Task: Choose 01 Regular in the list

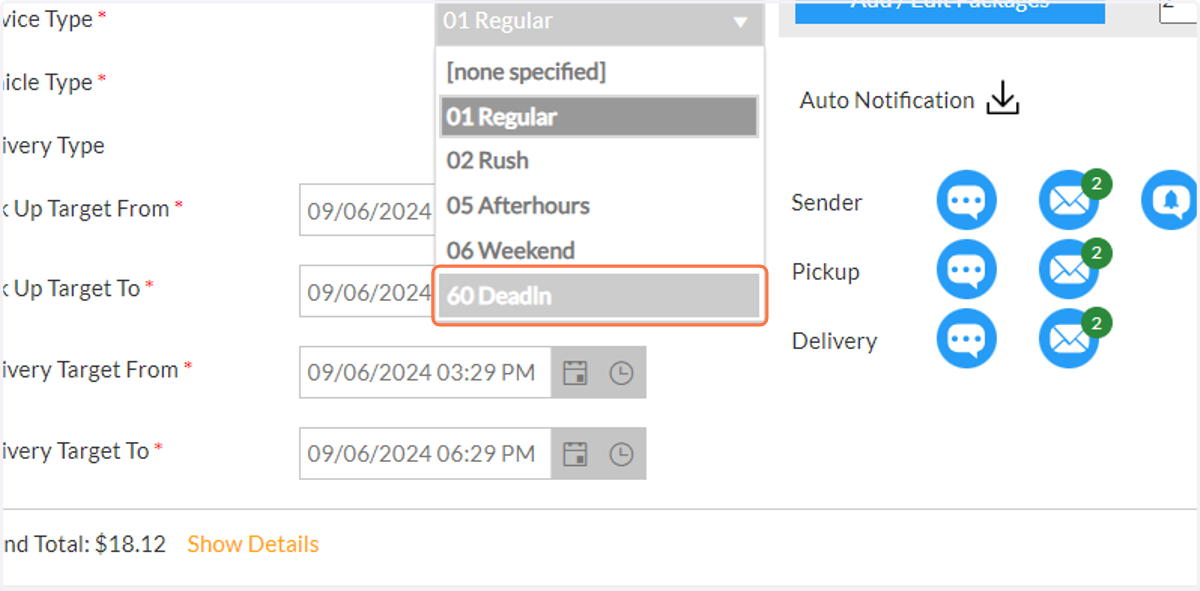Action: (599, 117)
